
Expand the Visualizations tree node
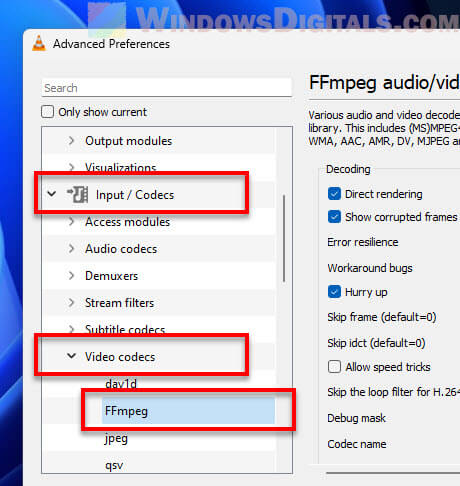[x=71, y=167]
